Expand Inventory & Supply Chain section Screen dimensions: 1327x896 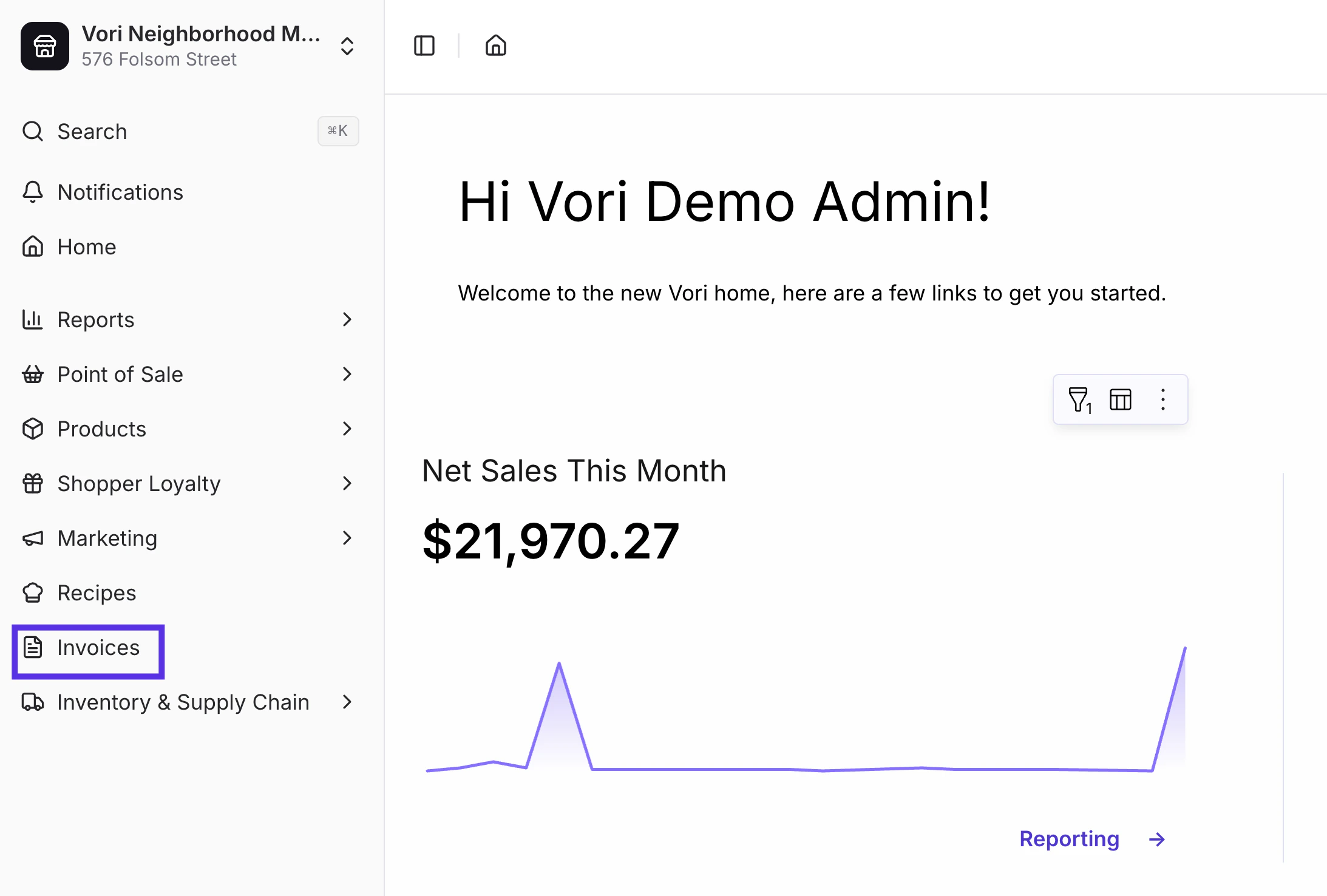click(347, 702)
